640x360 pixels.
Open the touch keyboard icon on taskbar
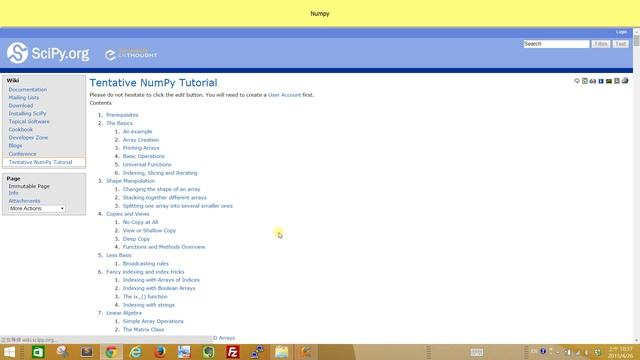476,352
